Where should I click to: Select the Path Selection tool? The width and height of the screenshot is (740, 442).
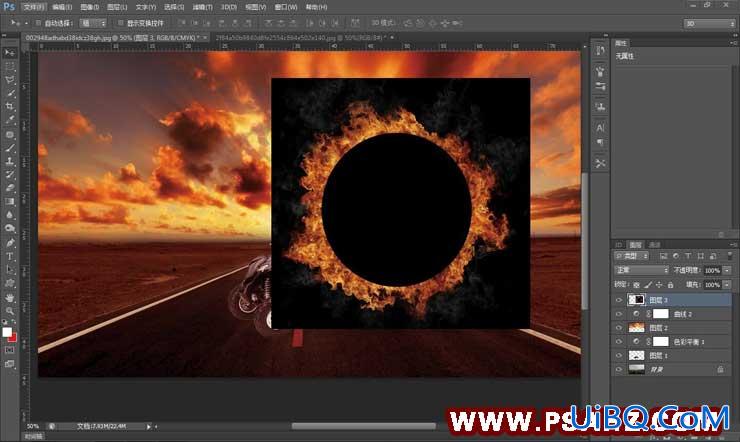(9, 270)
